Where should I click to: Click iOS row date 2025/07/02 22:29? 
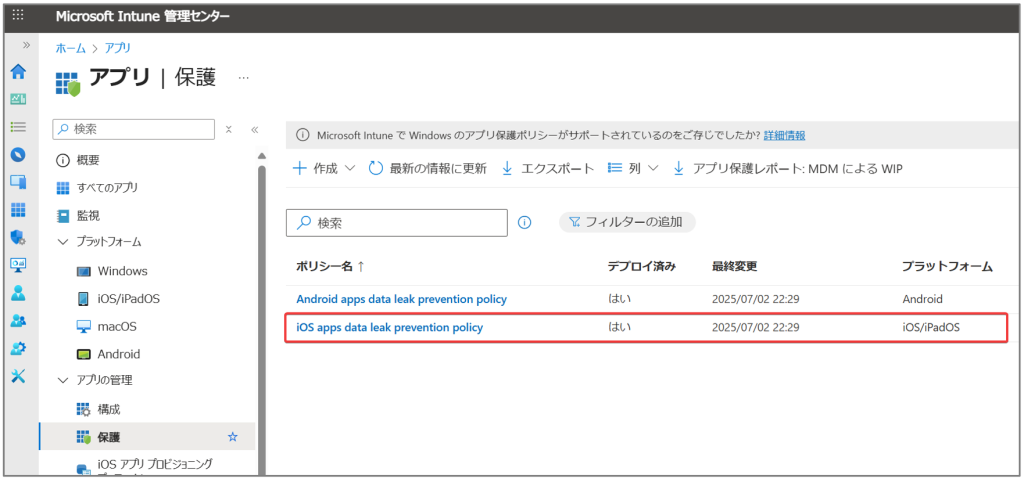pyautogui.click(x=756, y=327)
